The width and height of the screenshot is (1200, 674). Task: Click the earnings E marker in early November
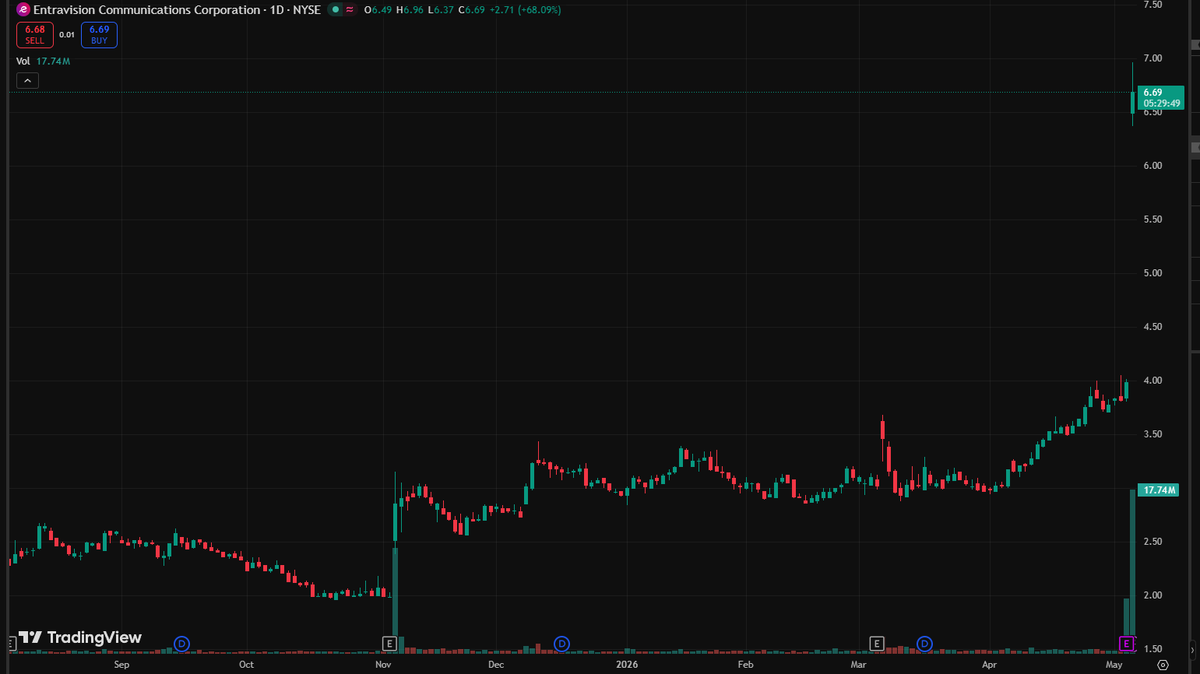[391, 642]
